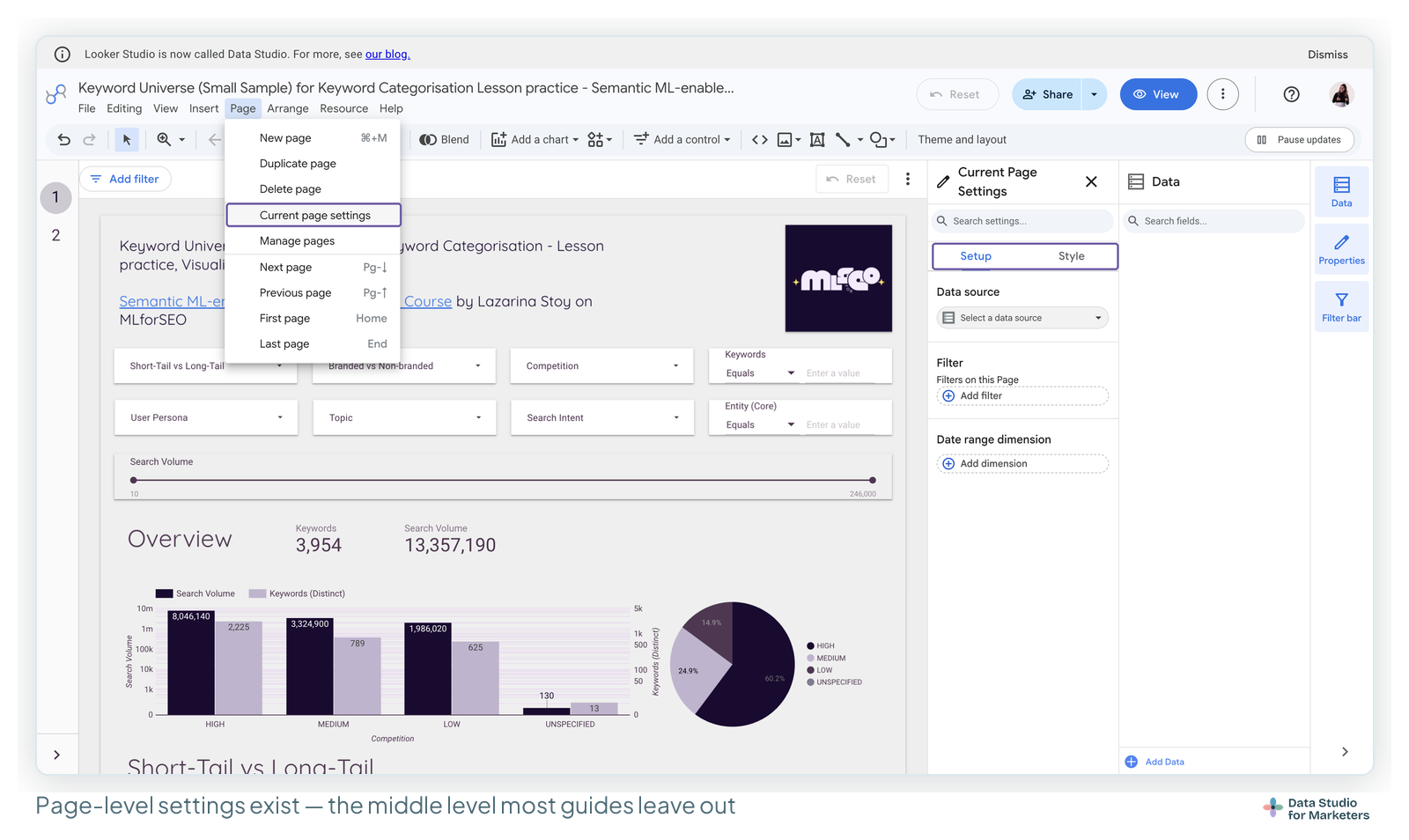This screenshot has height=840, width=1409.
Task: Open the filter bar three-dot menu
Action: (908, 179)
